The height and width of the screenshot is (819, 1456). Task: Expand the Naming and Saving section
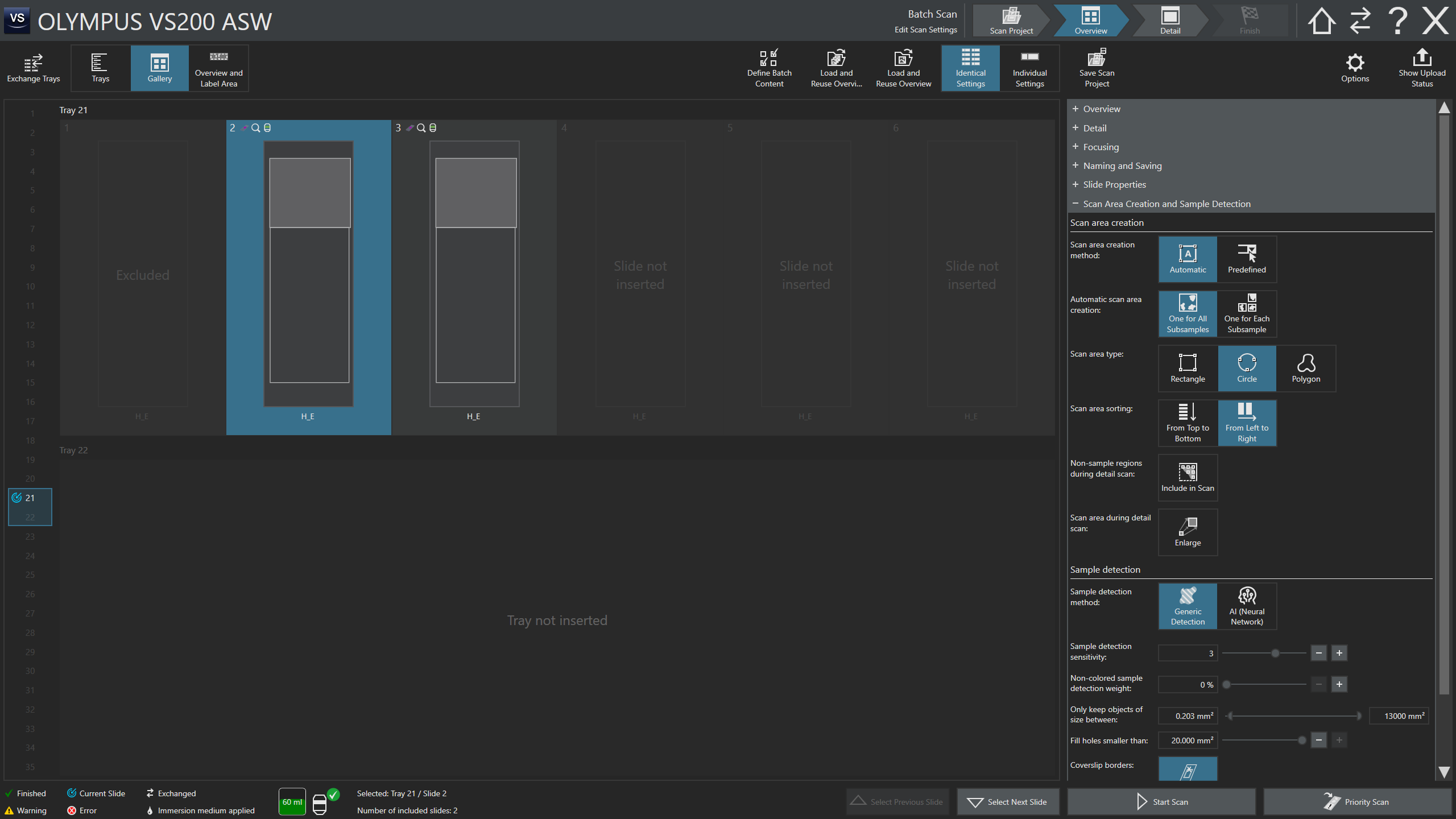click(x=1122, y=166)
